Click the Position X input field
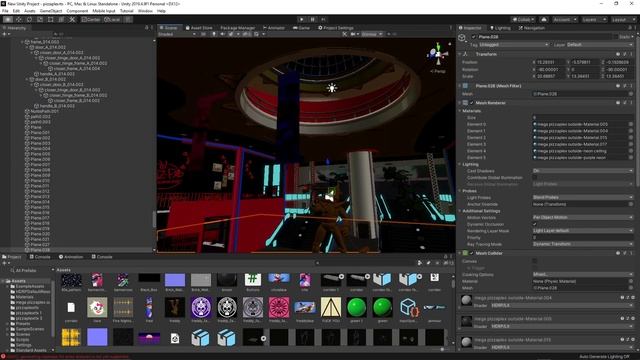 (x=551, y=62)
